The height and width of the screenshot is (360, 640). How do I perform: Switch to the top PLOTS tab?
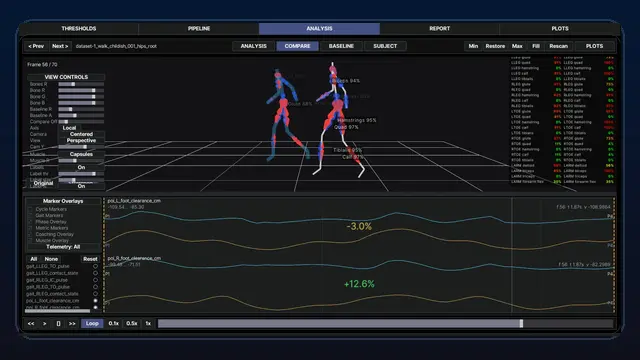(x=560, y=29)
